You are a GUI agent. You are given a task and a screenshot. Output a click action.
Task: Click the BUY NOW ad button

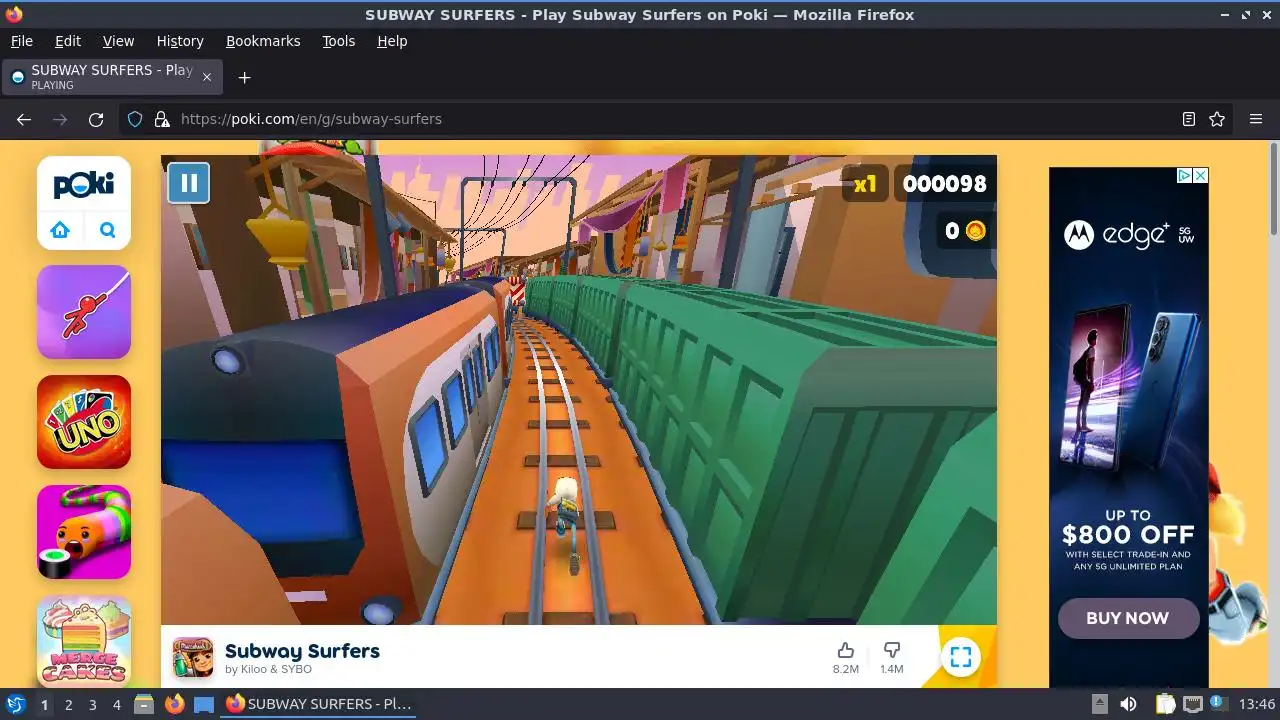tap(1128, 618)
